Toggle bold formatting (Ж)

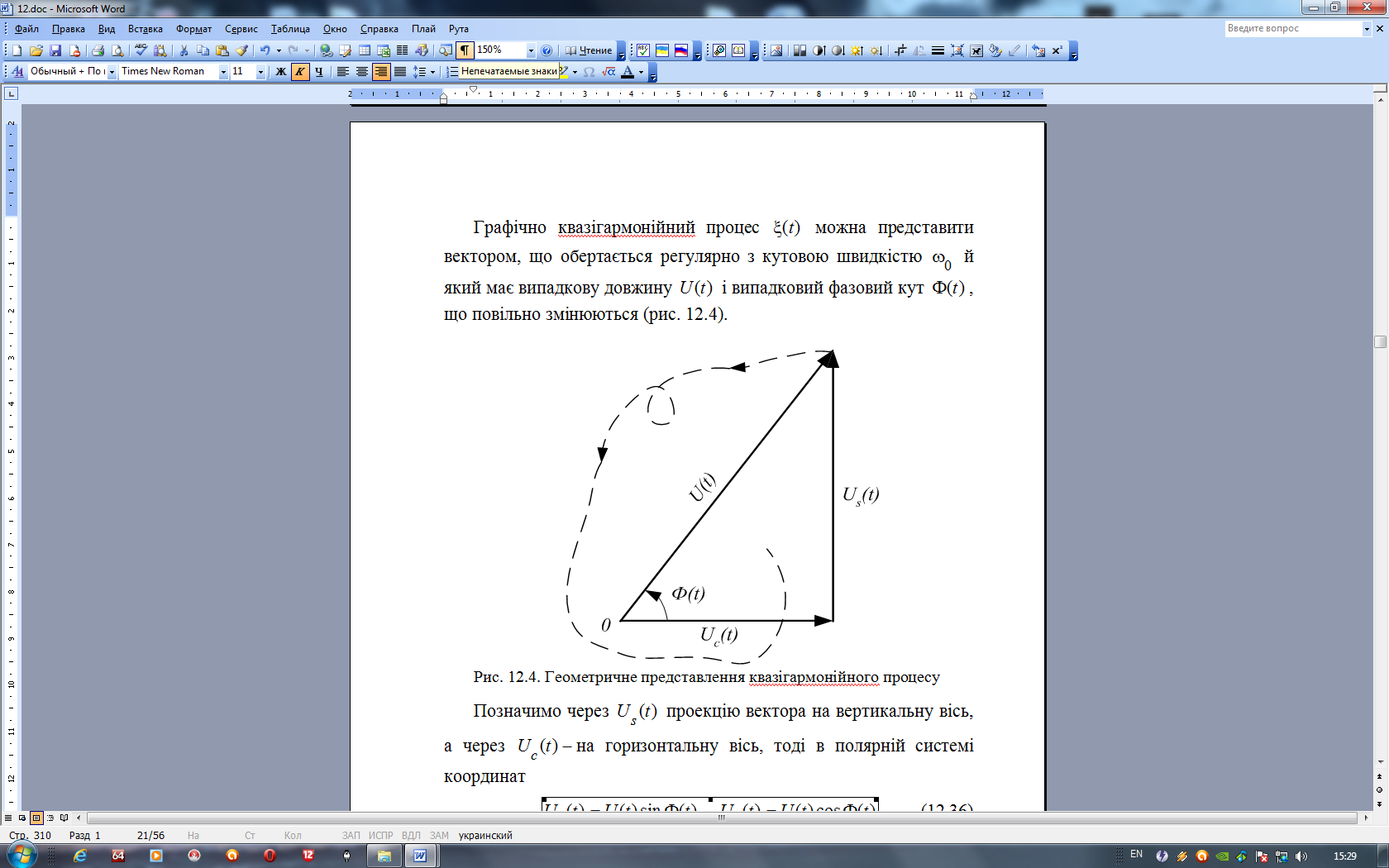point(280,72)
